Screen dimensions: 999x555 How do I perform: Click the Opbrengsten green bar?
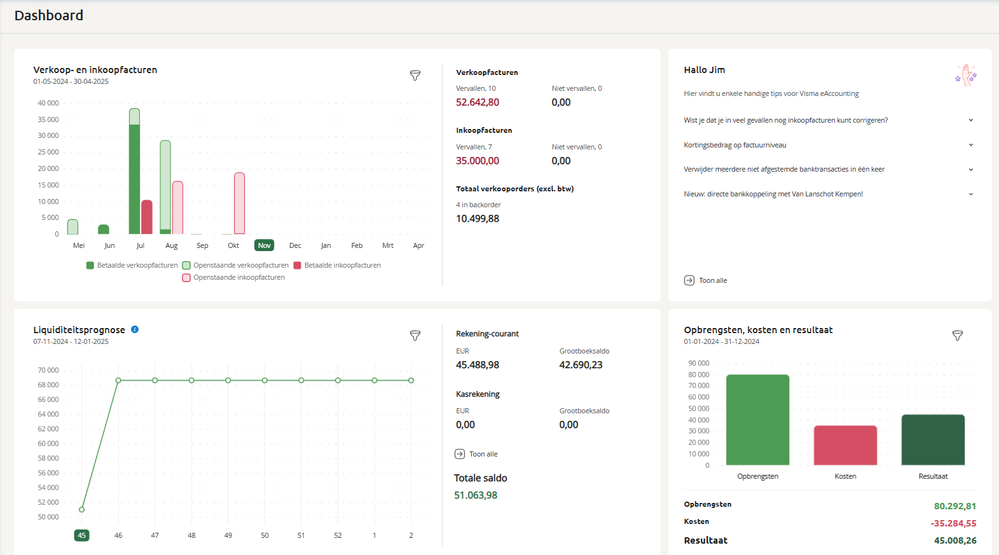758,420
